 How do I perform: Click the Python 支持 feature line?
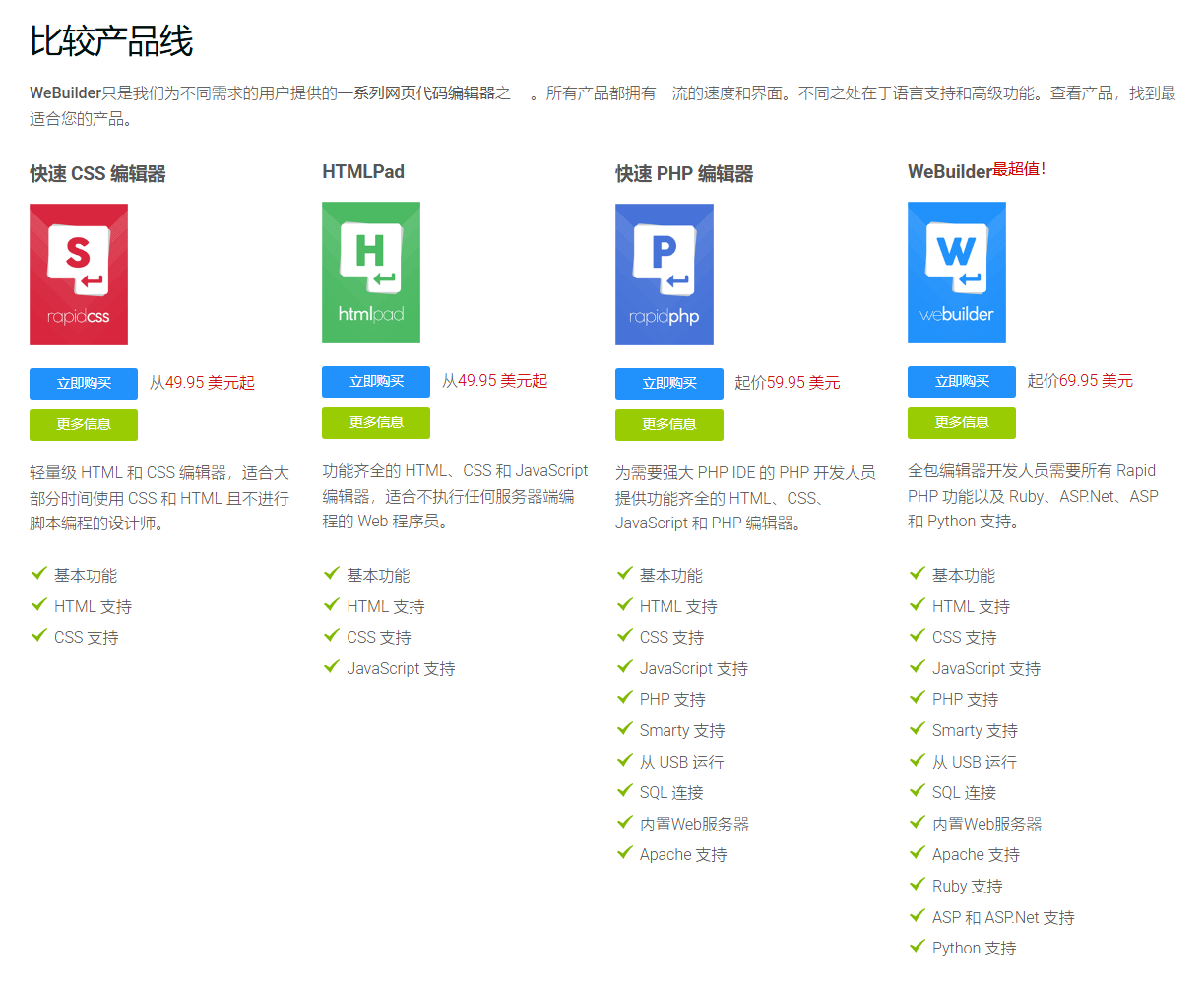(x=974, y=949)
